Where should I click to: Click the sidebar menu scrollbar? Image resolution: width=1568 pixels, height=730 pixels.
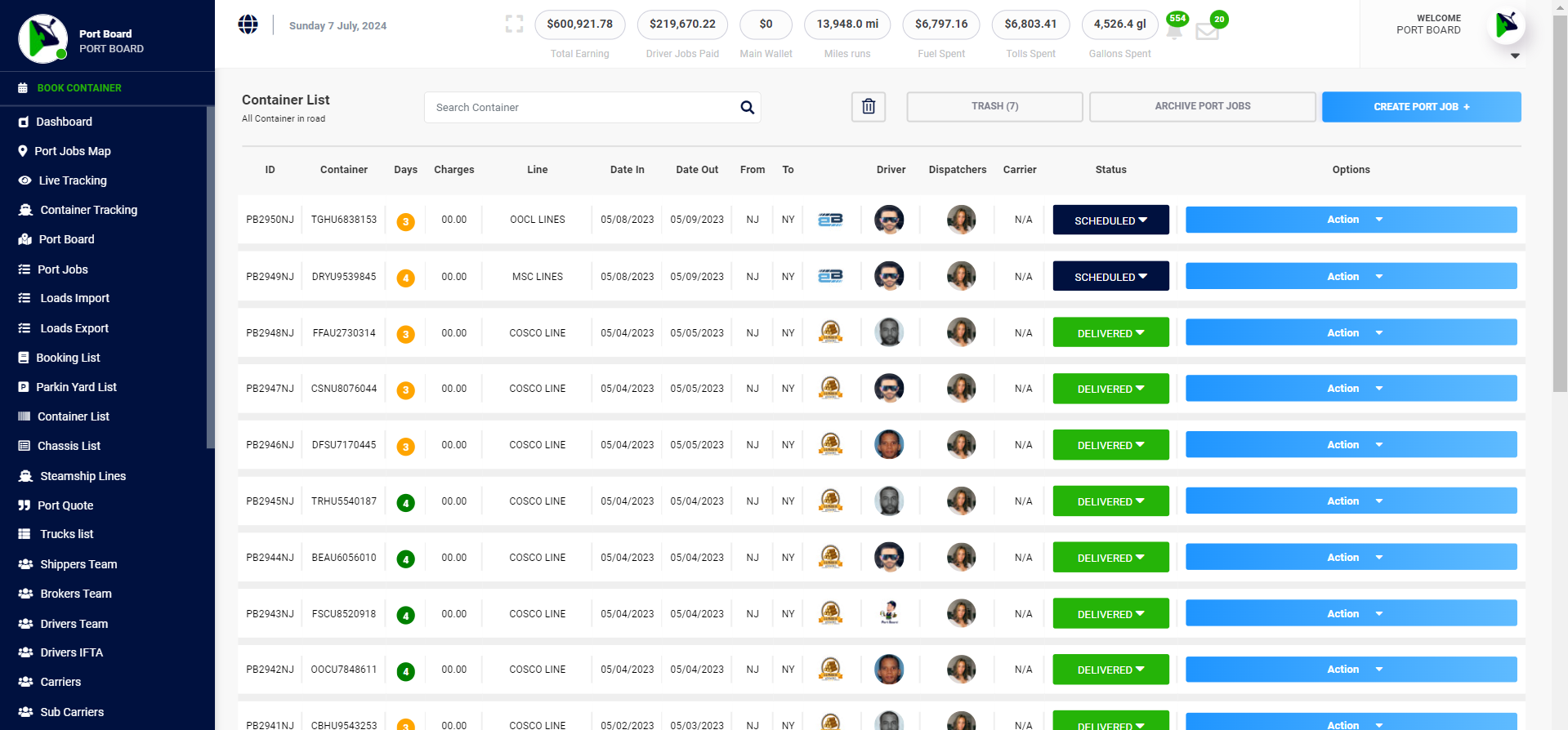[210, 278]
